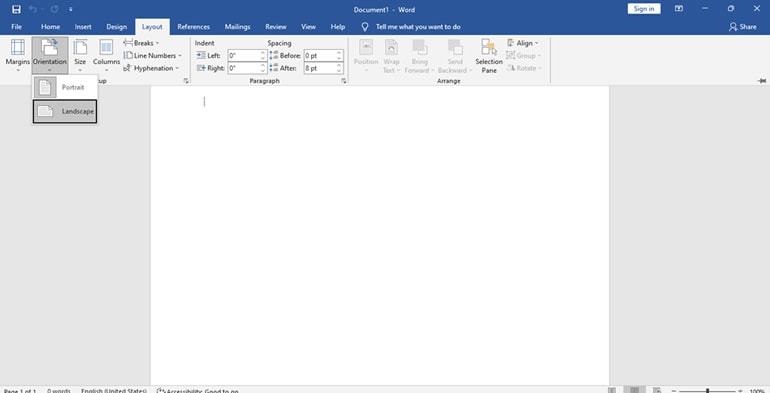
Task: Click the Indent Right value field
Action: [244, 68]
